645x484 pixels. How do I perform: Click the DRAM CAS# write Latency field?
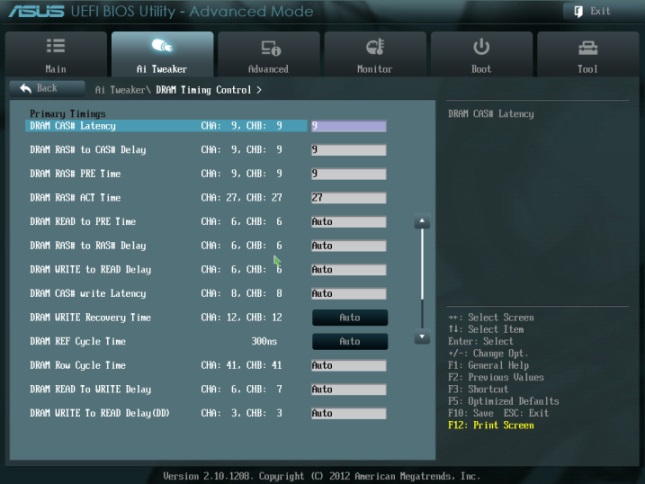coord(348,294)
